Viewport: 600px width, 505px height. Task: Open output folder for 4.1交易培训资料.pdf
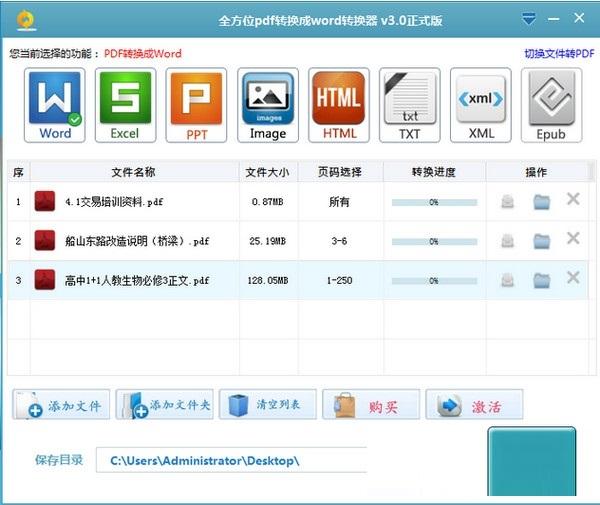(x=541, y=201)
